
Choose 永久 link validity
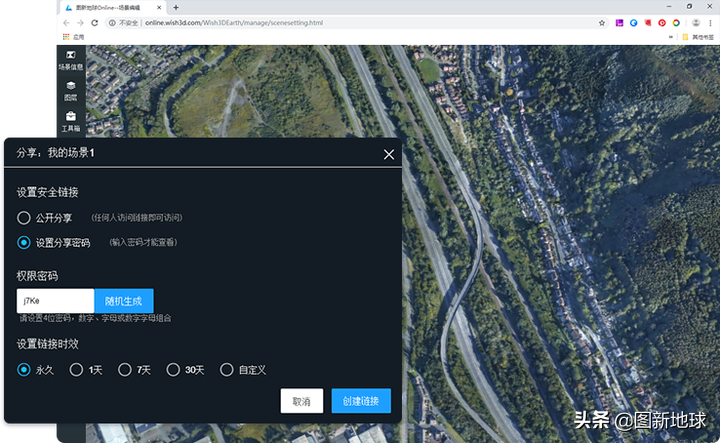(23, 370)
